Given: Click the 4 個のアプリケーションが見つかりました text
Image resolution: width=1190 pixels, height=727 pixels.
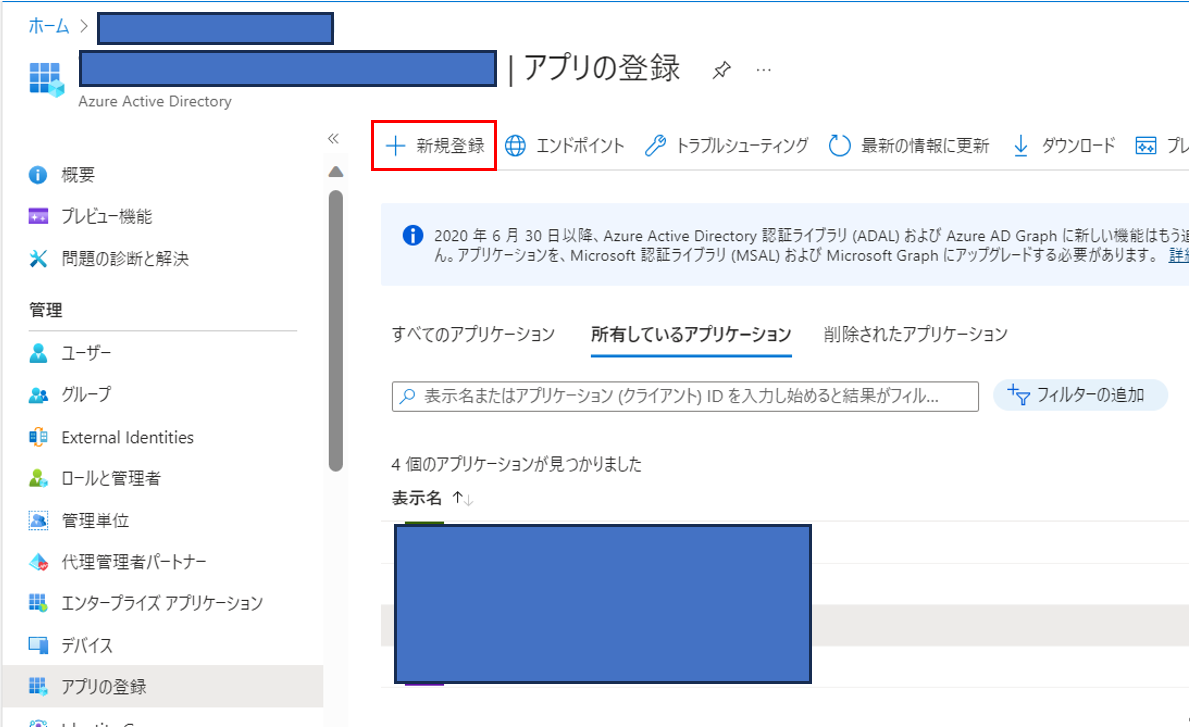Looking at the screenshot, I should point(517,464).
